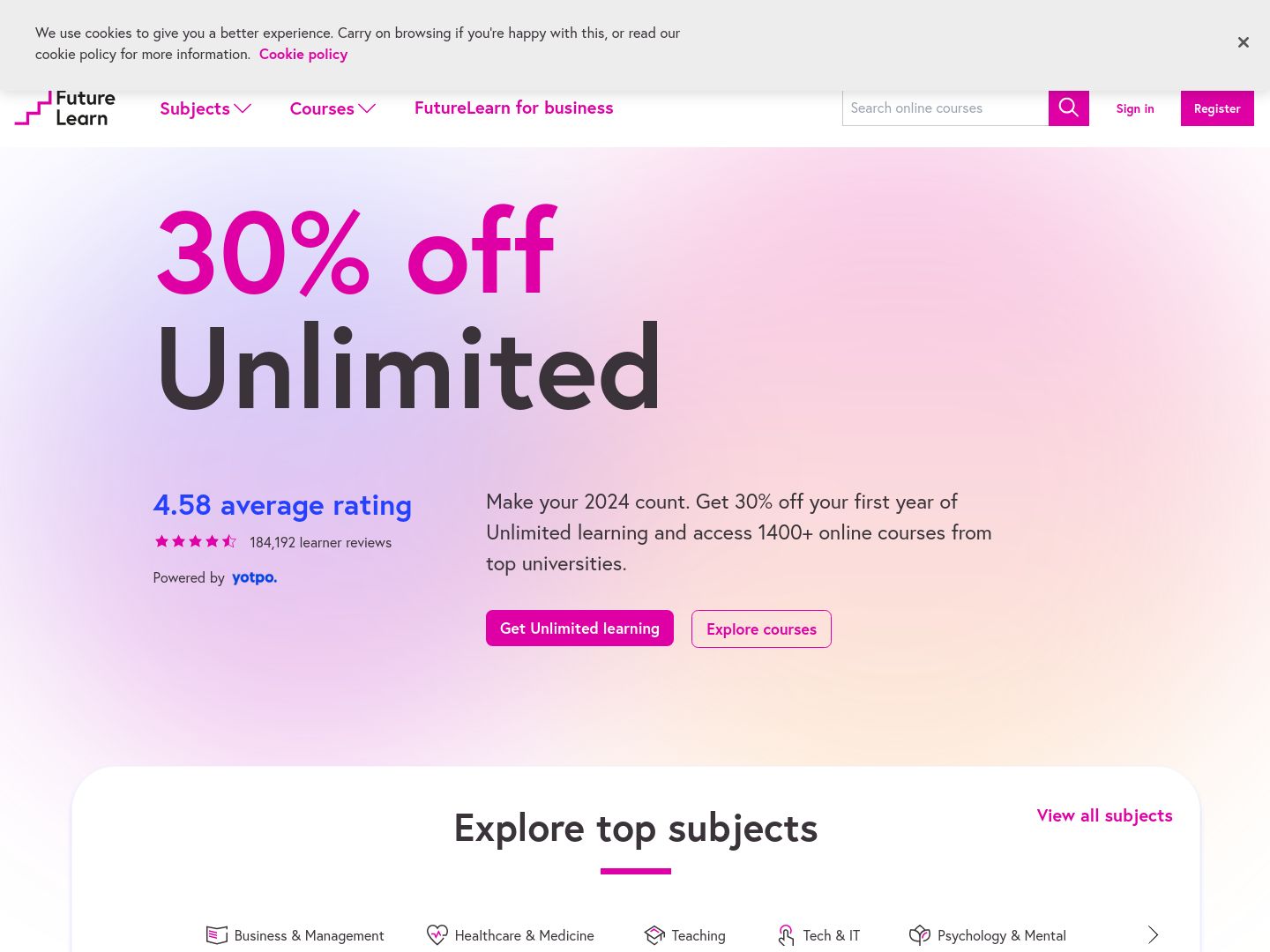Focus the Search online courses field
The image size is (1270, 952).
[x=945, y=108]
